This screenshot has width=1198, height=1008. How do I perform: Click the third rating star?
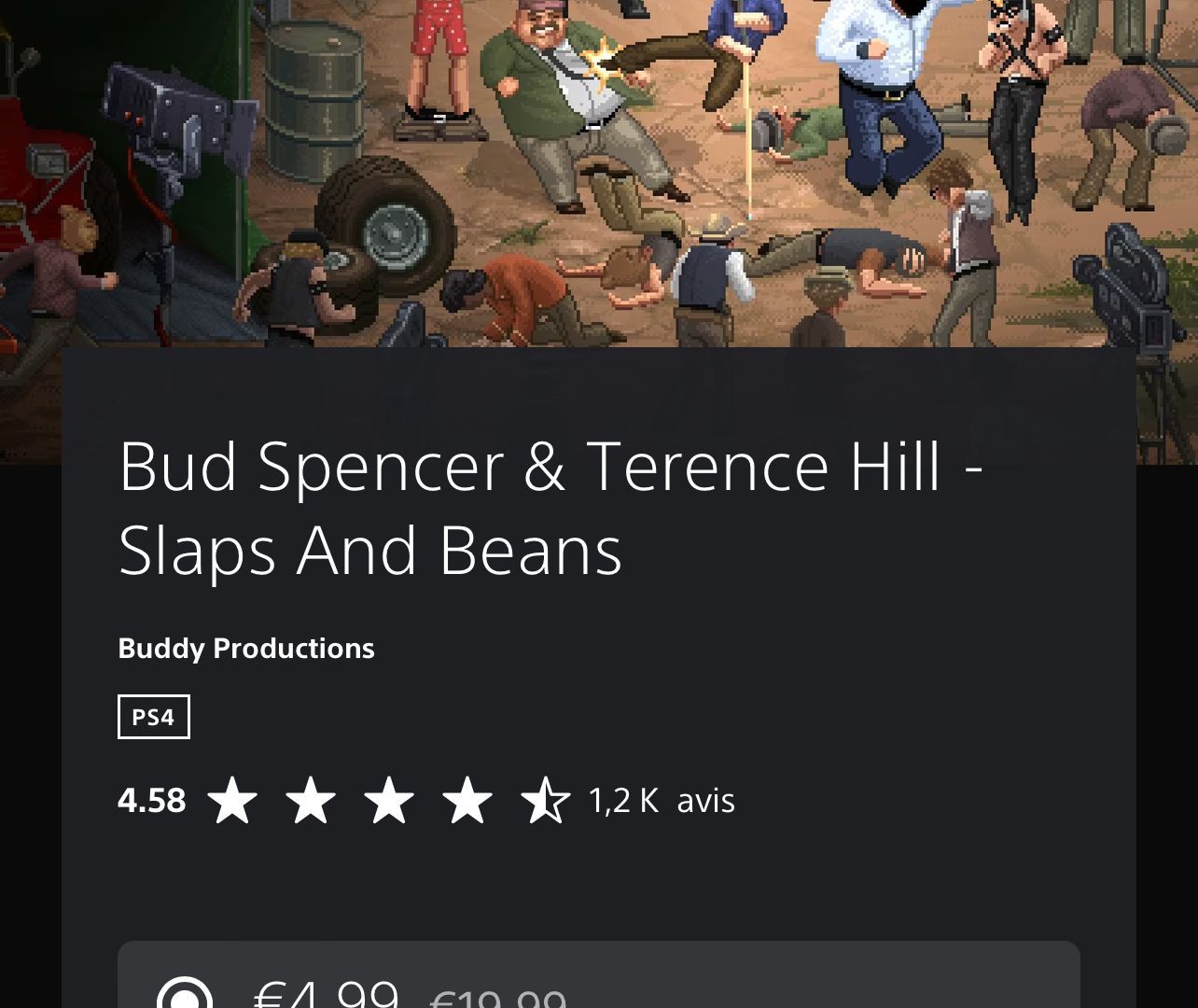[389, 801]
